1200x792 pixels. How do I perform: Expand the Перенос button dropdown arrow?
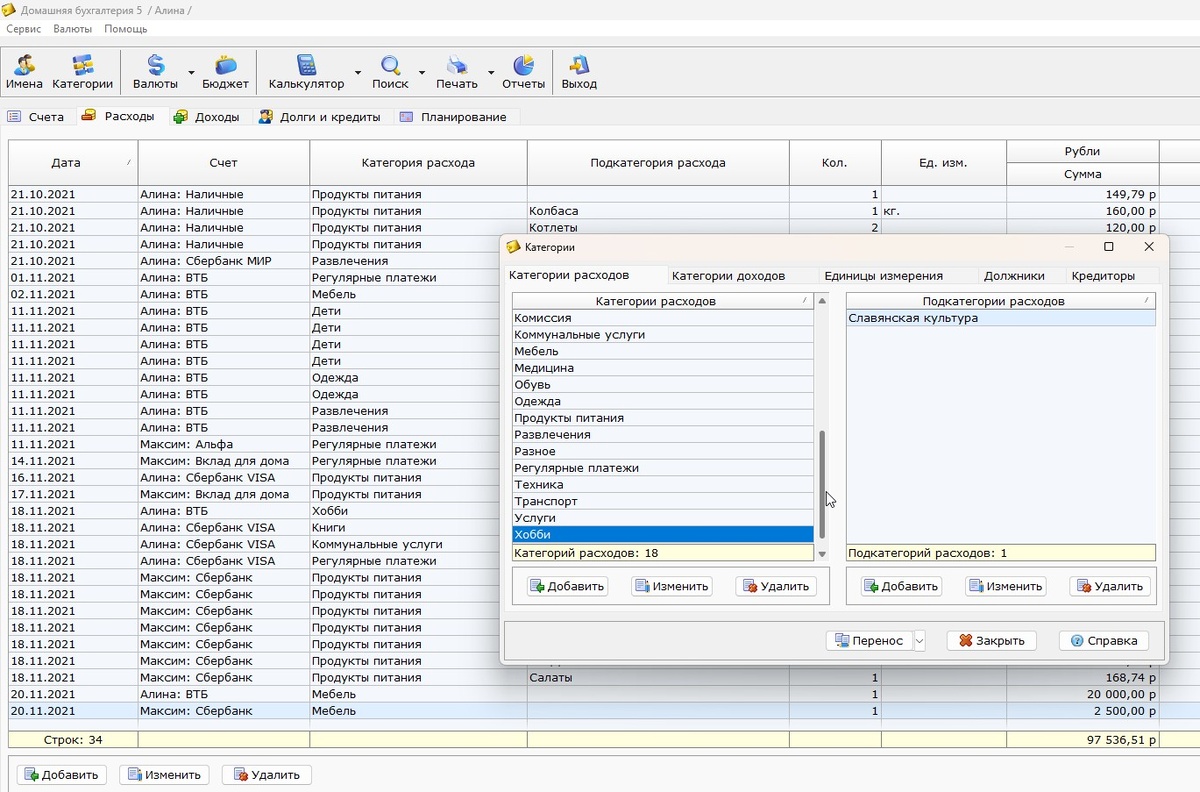(x=920, y=641)
